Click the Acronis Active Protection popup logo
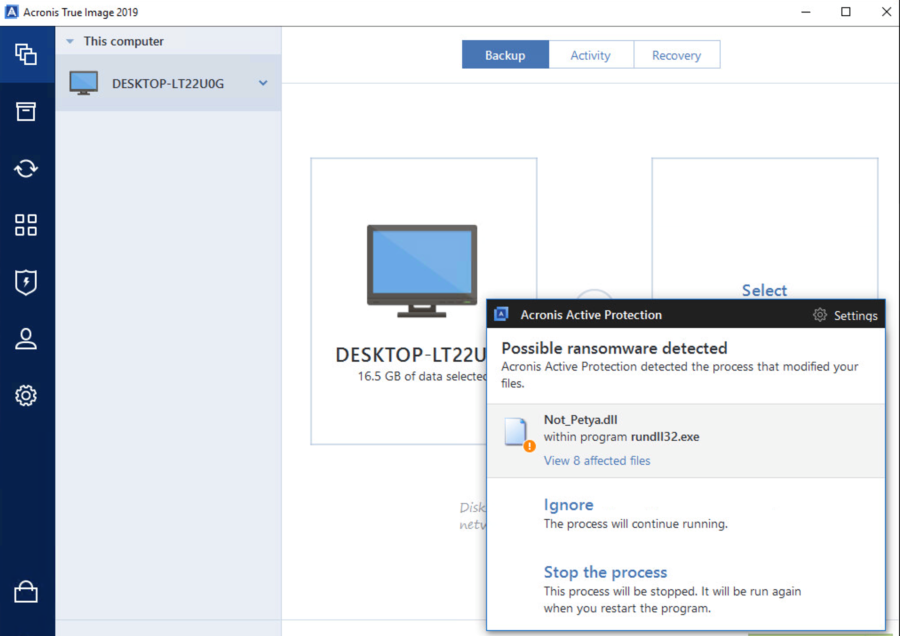 (501, 314)
